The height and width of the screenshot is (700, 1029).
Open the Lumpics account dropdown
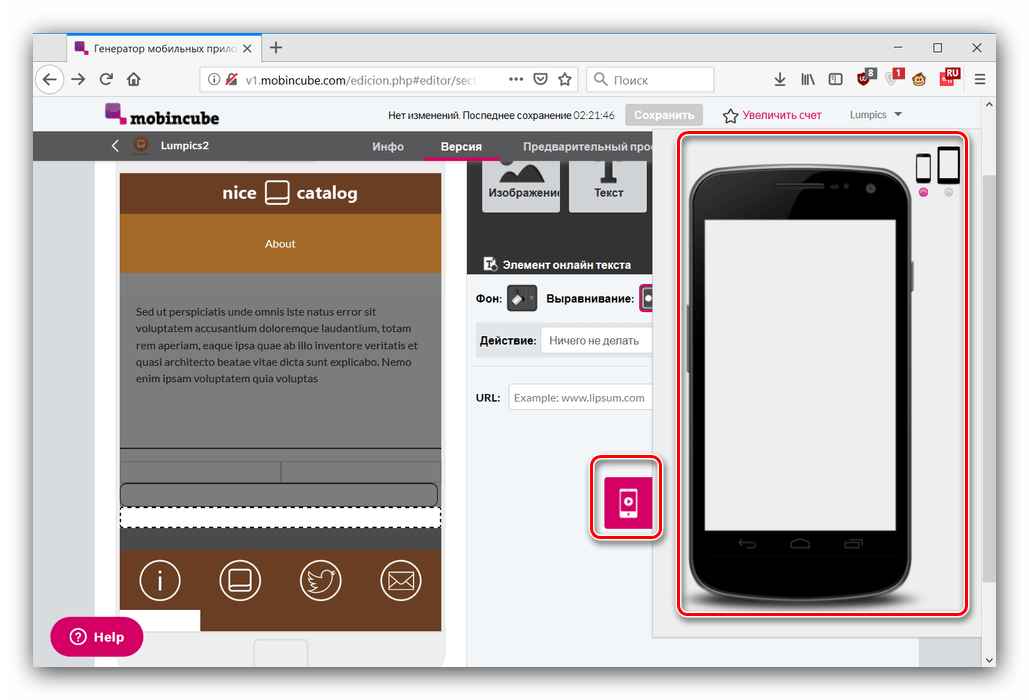click(x=876, y=115)
